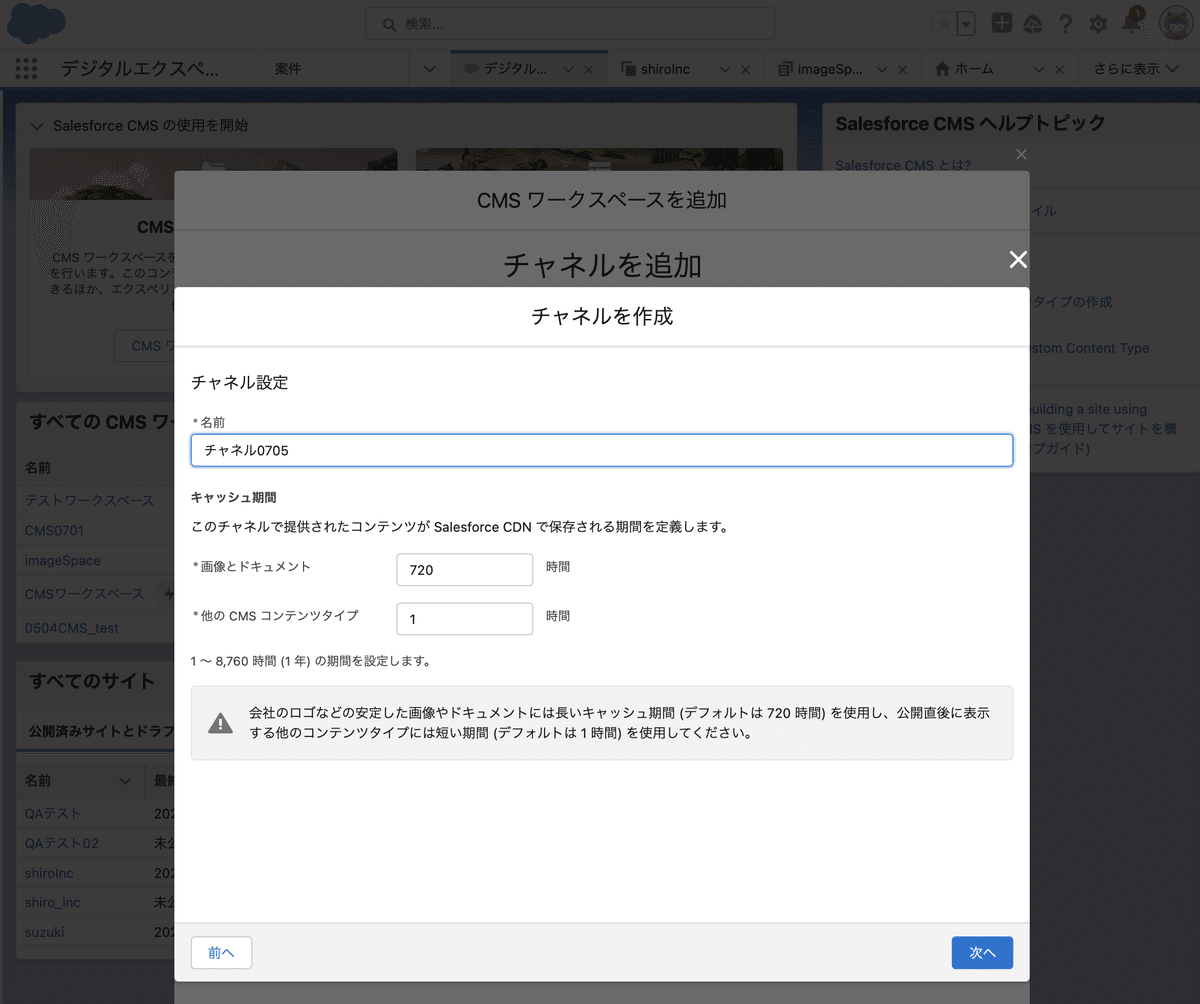1200x1004 pixels.
Task: Open the デジタル... tab actions chevron
Action: [x=567, y=69]
